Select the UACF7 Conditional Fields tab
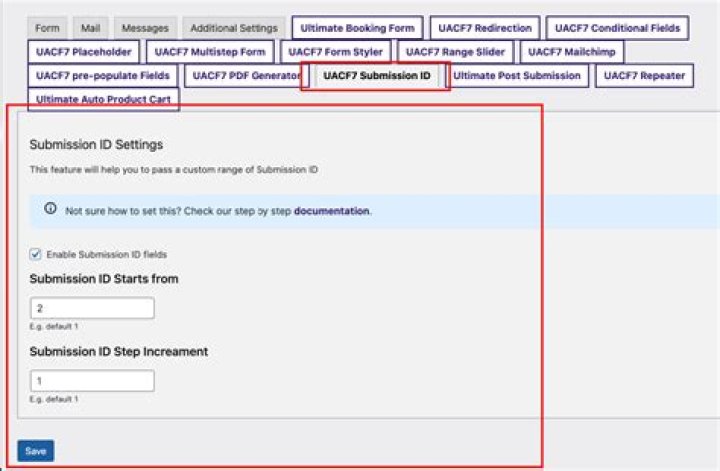This screenshot has width=720, height=471. click(617, 28)
